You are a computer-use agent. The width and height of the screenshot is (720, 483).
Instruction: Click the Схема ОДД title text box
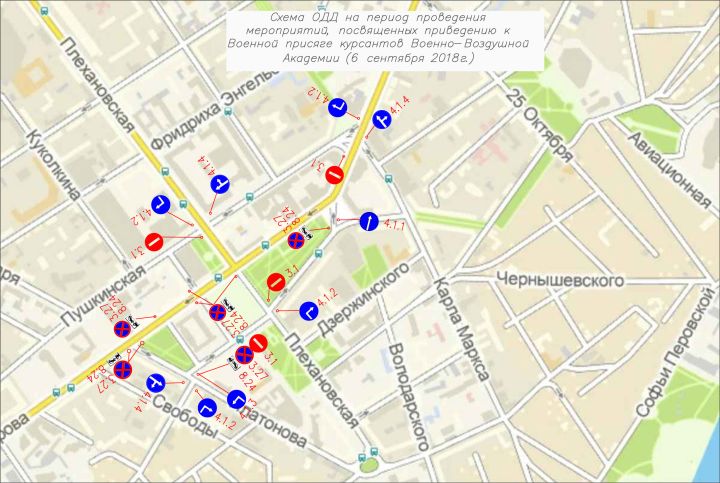(385, 40)
